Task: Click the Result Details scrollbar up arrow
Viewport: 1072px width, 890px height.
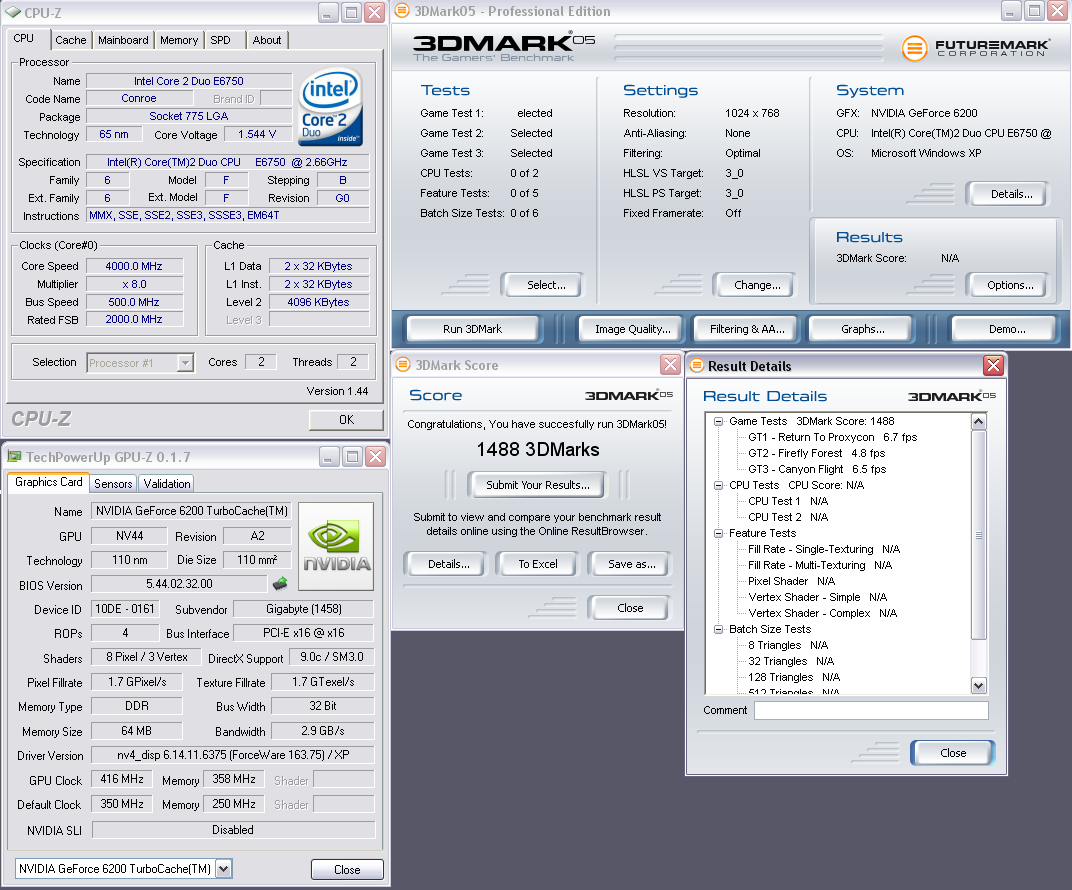Action: click(978, 422)
